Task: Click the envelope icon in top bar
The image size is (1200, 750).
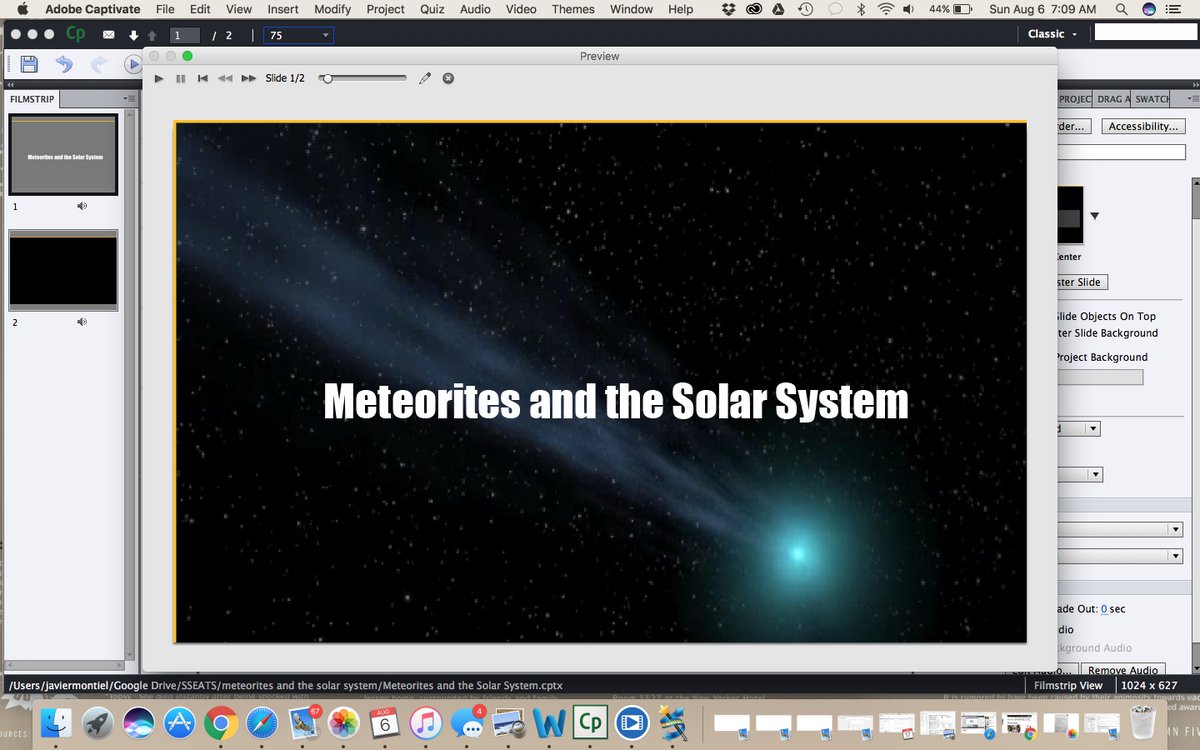Action: [108, 35]
